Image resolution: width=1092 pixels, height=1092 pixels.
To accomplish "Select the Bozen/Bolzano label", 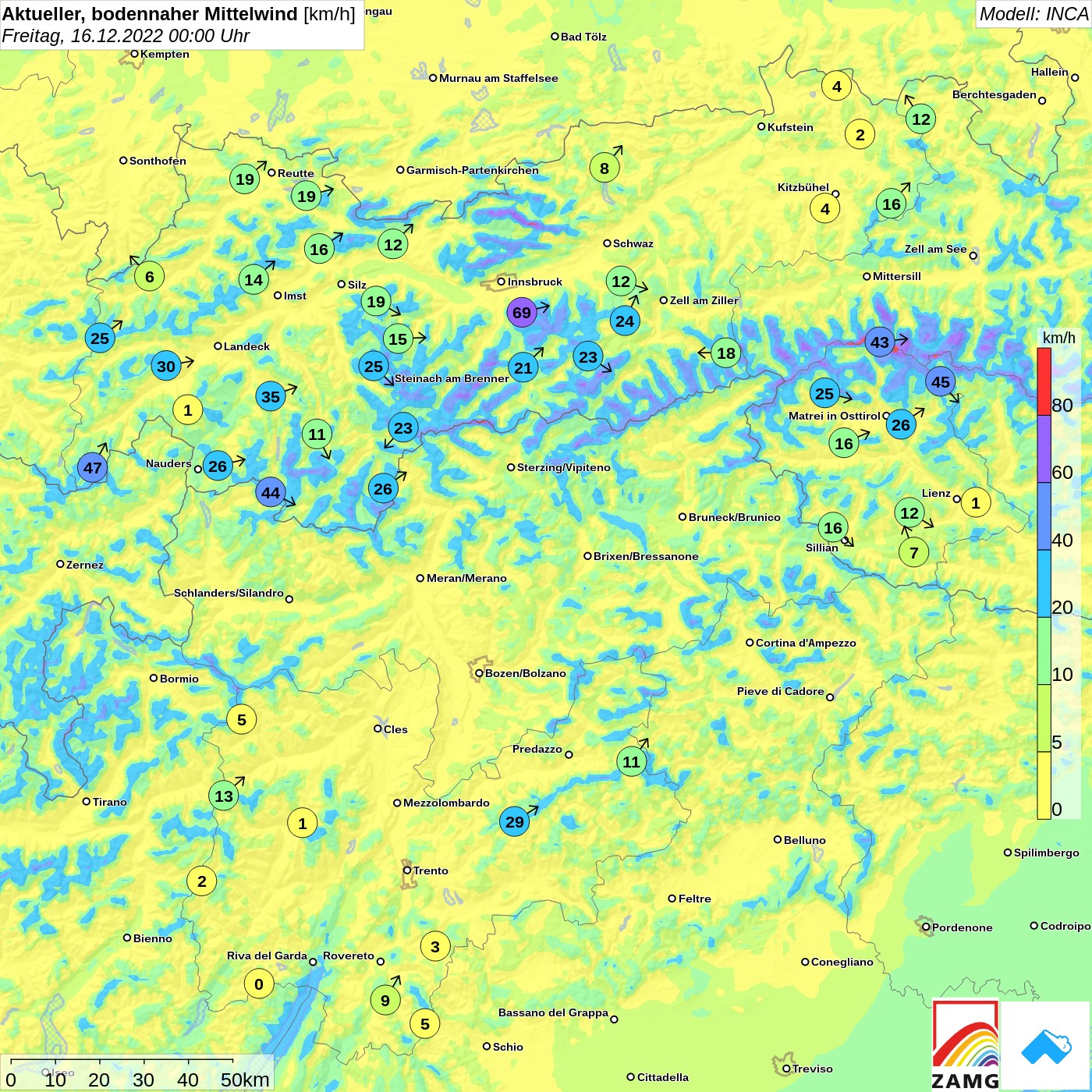I will pos(526,673).
